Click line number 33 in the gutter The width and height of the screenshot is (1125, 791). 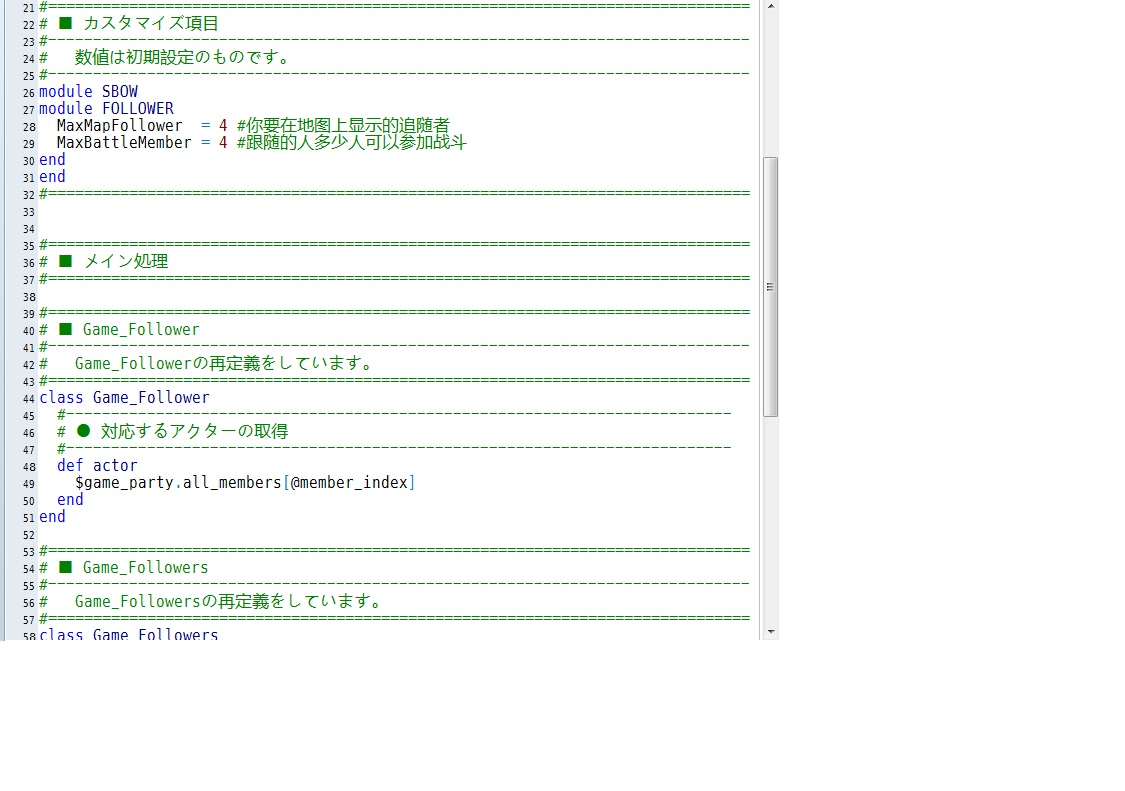tap(28, 212)
